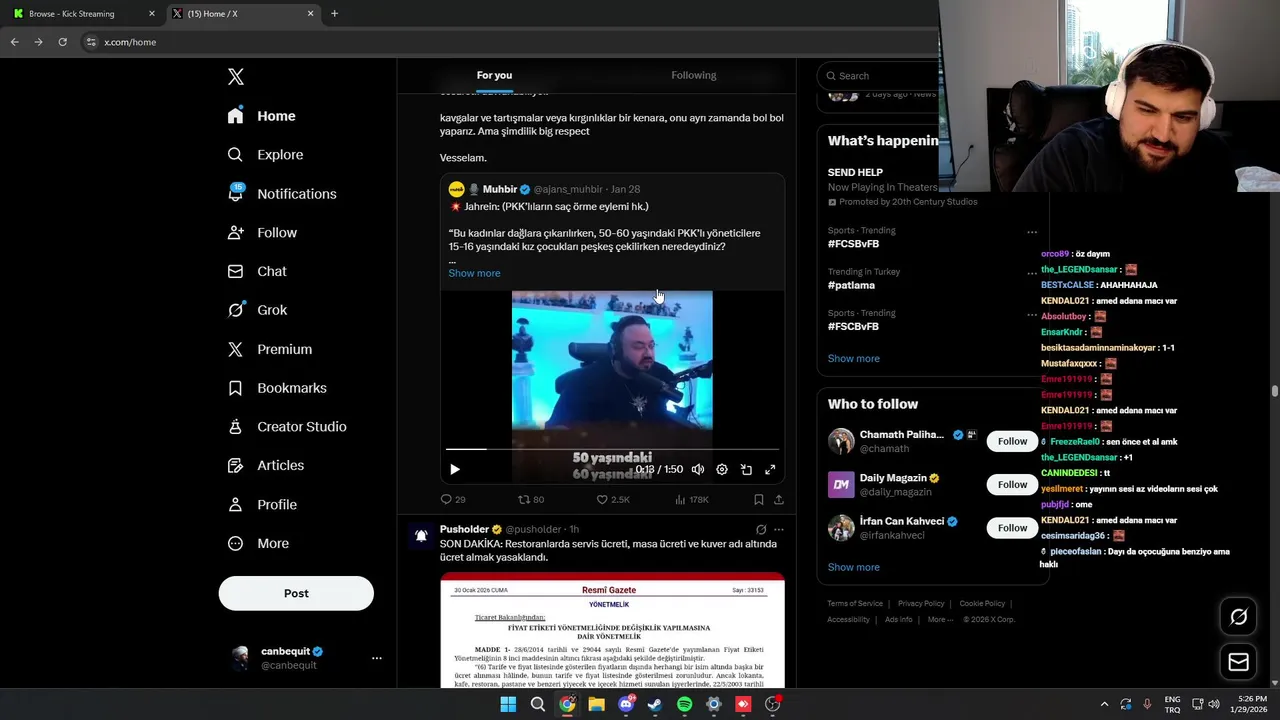Play the embedded video
Image resolution: width=1280 pixels, height=720 pixels.
coord(455,469)
